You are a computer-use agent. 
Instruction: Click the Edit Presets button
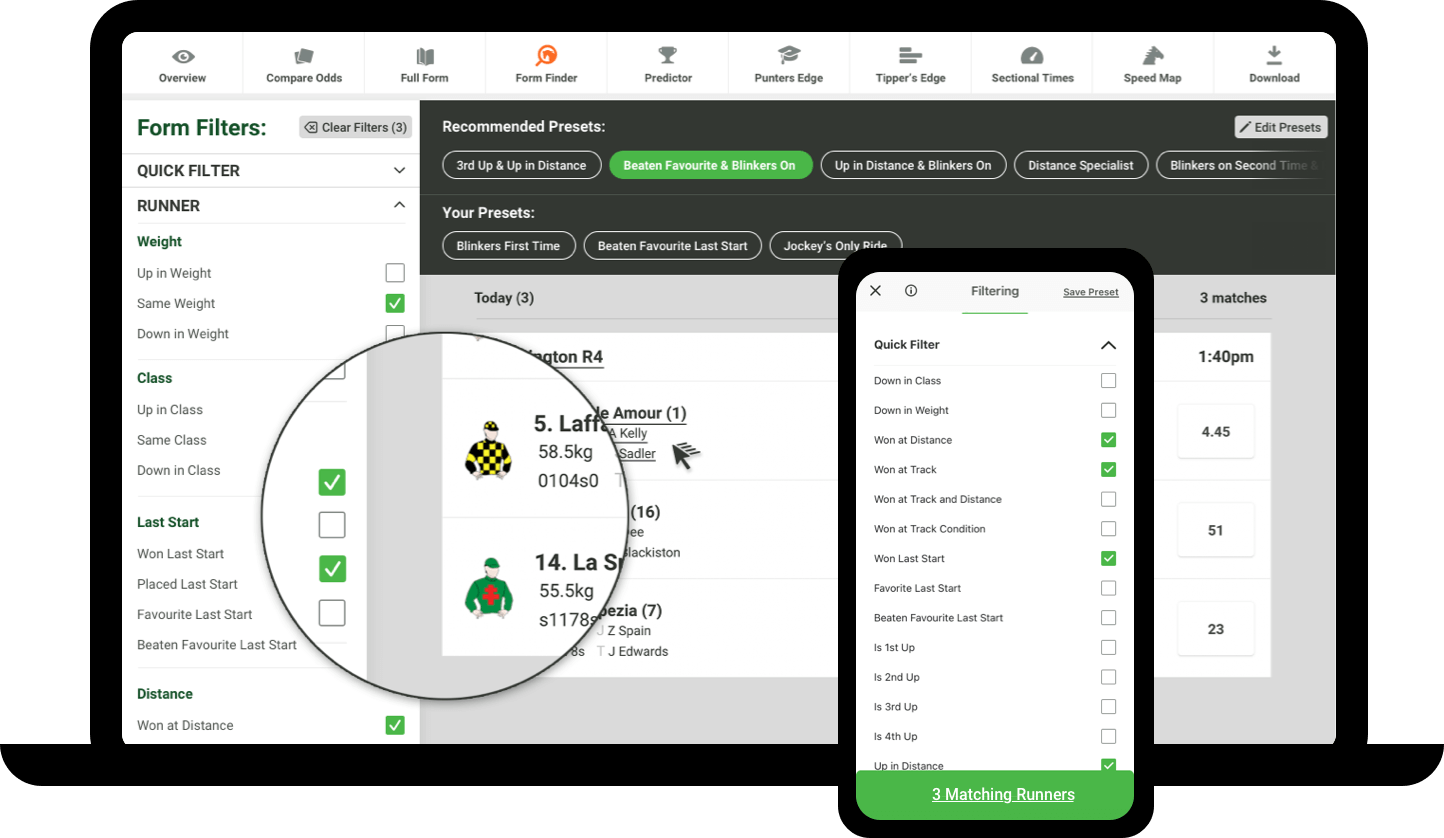click(x=1280, y=126)
